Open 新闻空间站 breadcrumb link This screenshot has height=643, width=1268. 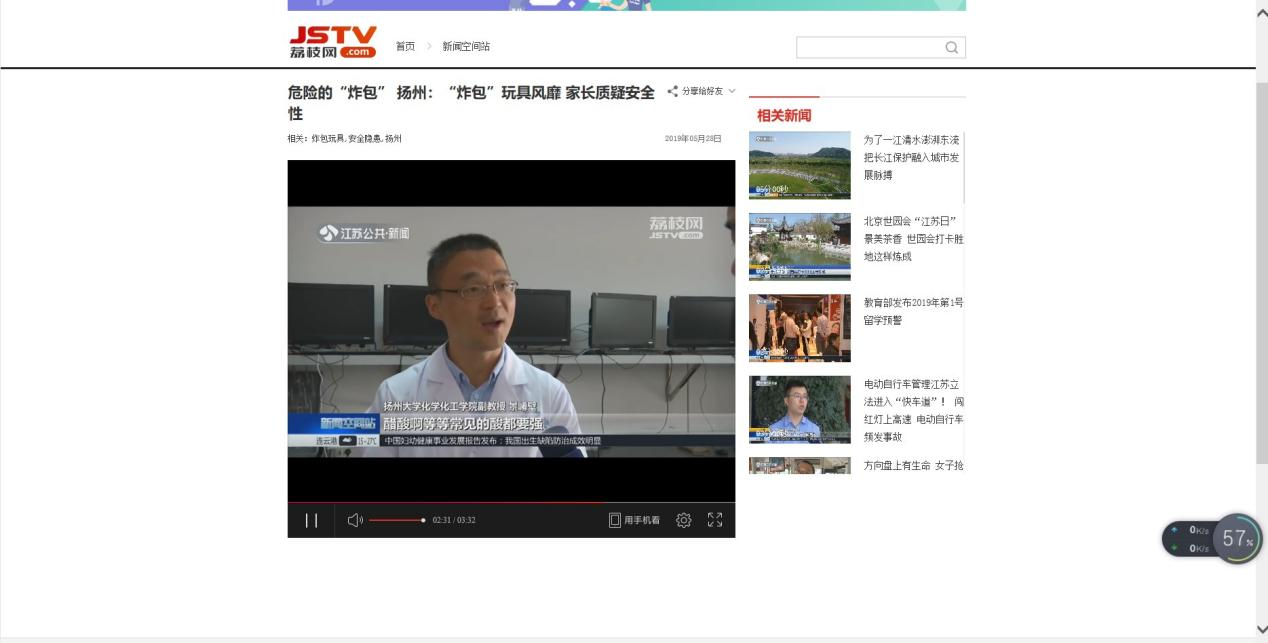(466, 47)
